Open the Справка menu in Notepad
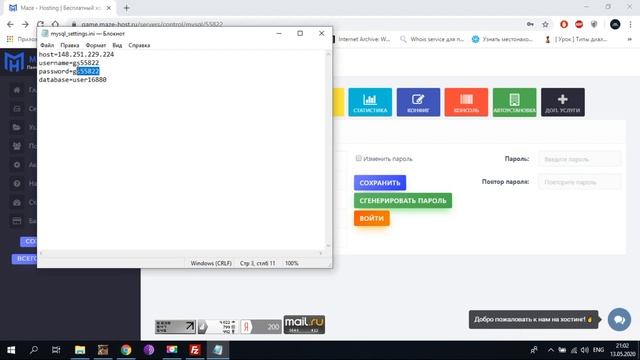 click(139, 45)
